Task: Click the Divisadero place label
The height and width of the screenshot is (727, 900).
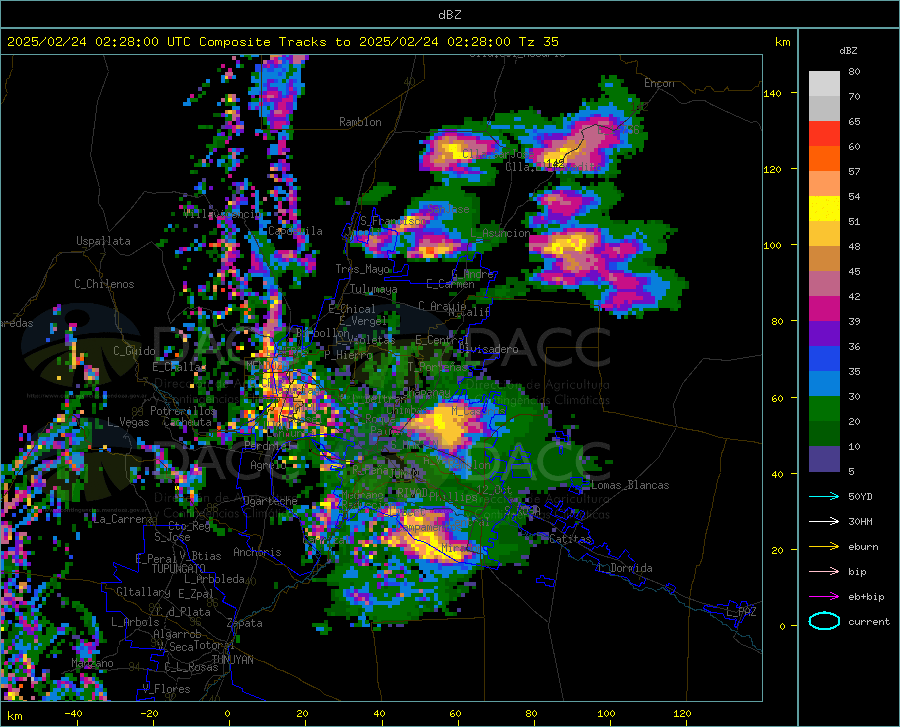Action: tap(488, 349)
